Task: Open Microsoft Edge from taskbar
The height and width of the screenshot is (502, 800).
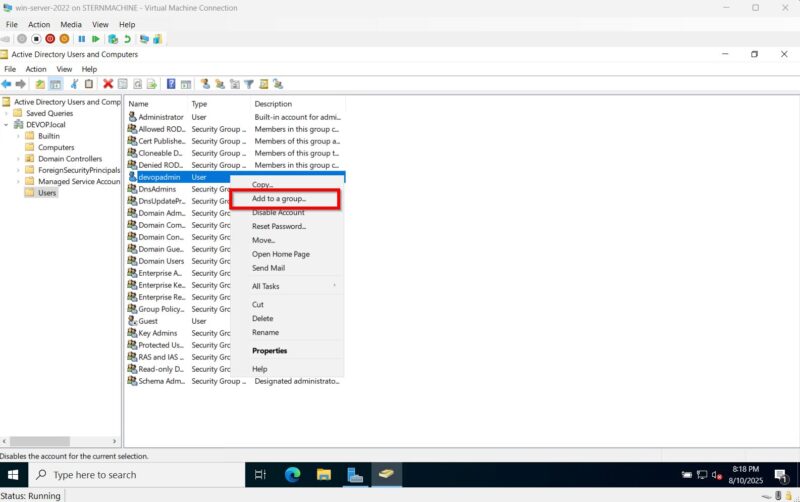Action: (x=292, y=475)
